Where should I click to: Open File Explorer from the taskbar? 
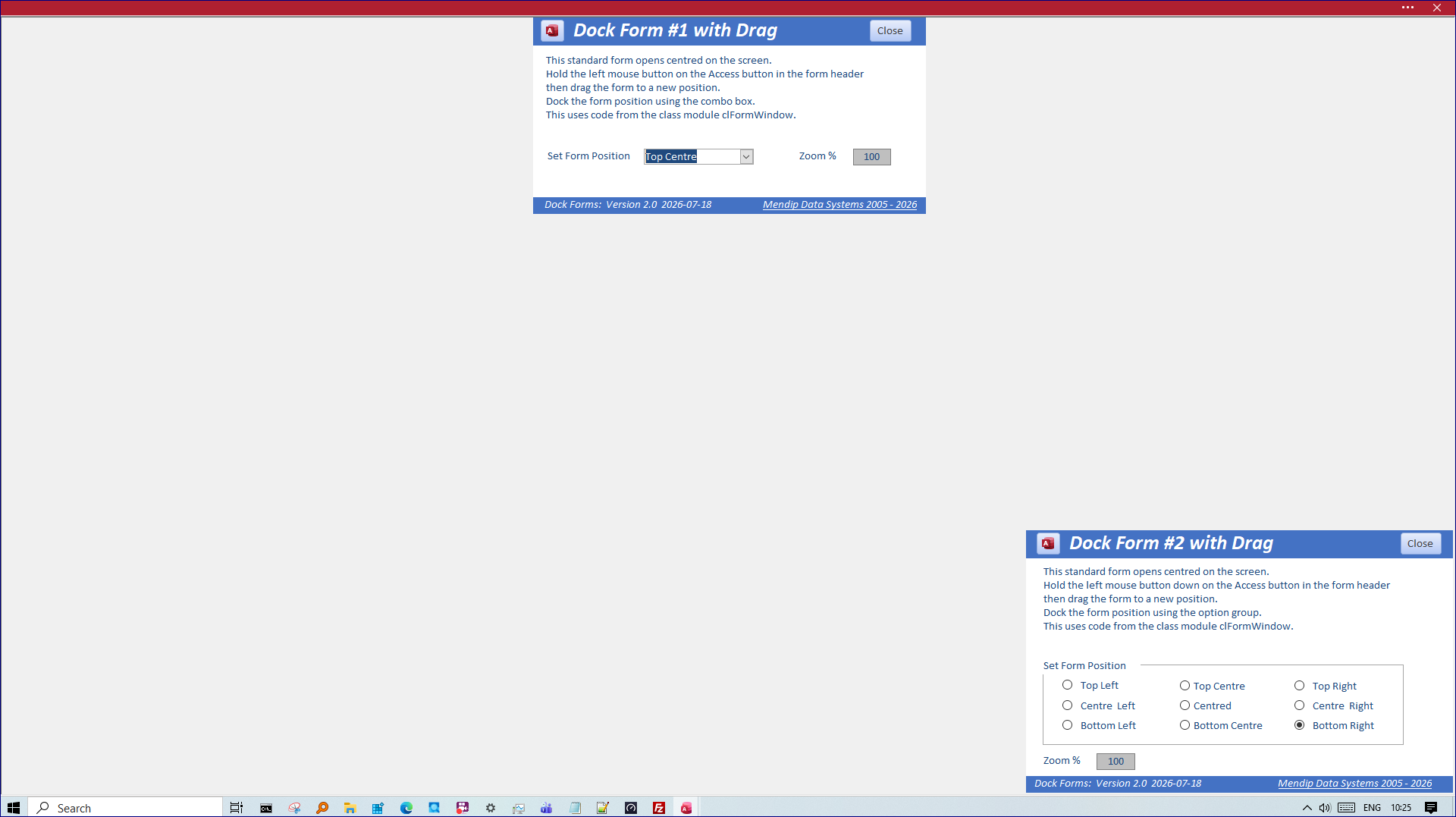tap(350, 808)
